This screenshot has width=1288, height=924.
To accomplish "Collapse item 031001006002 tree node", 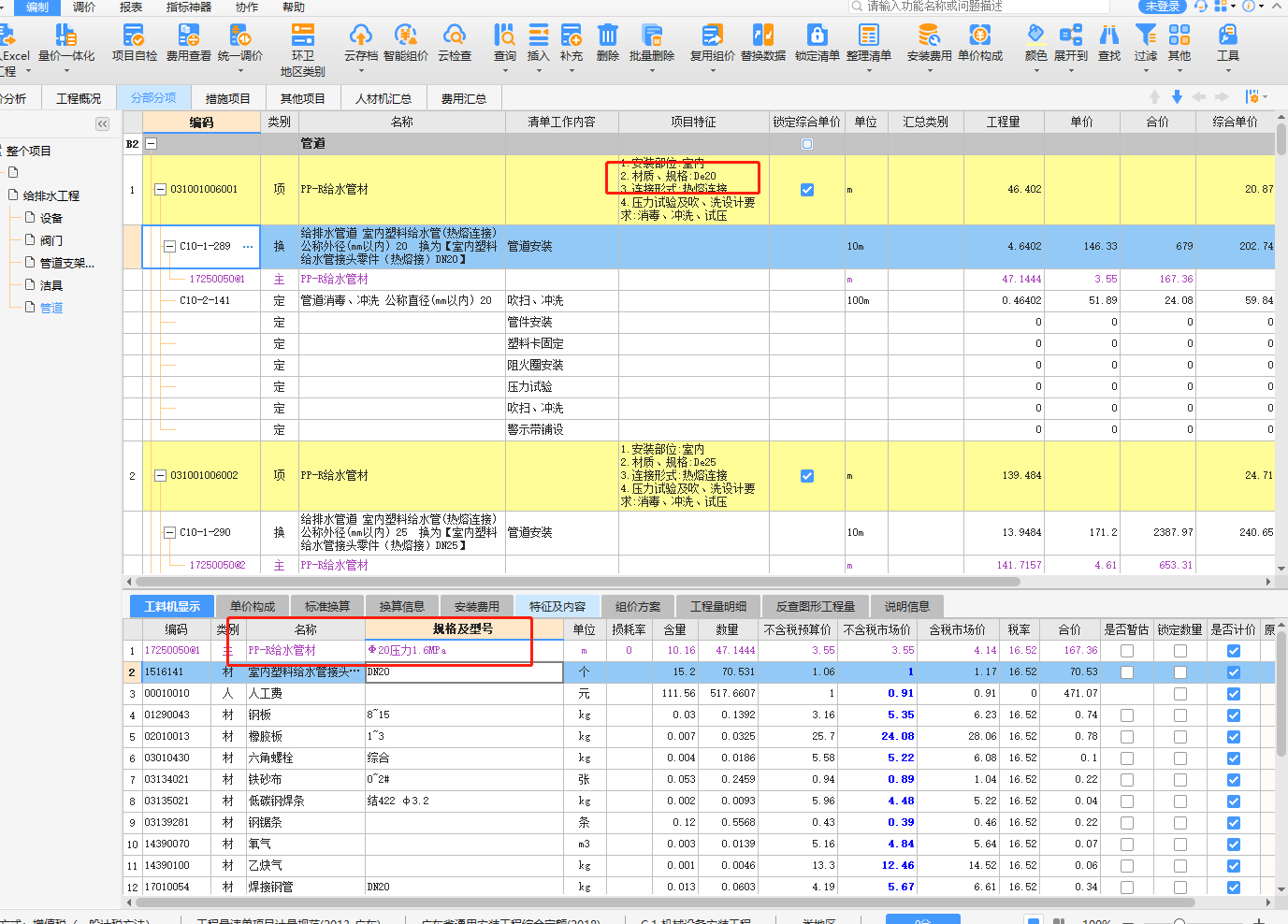I will [161, 476].
